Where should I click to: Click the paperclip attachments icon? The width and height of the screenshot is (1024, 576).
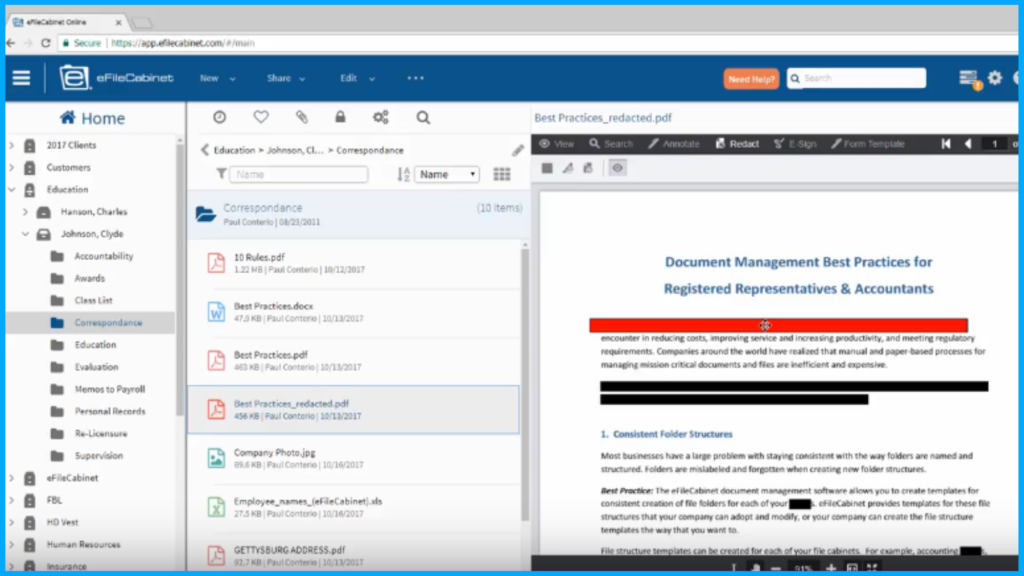click(x=301, y=117)
